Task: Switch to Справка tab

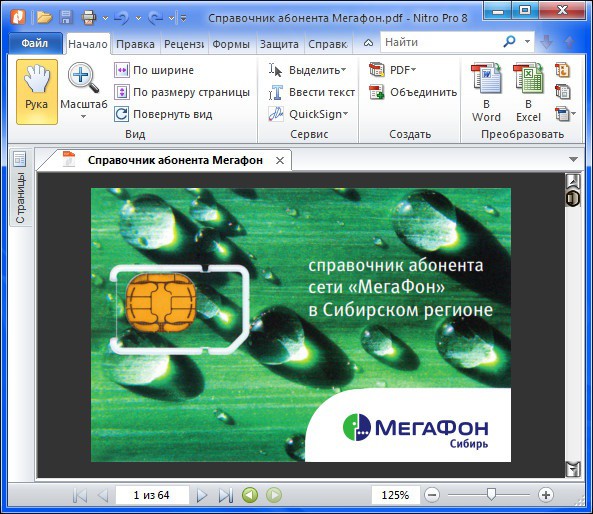Action: [328, 44]
